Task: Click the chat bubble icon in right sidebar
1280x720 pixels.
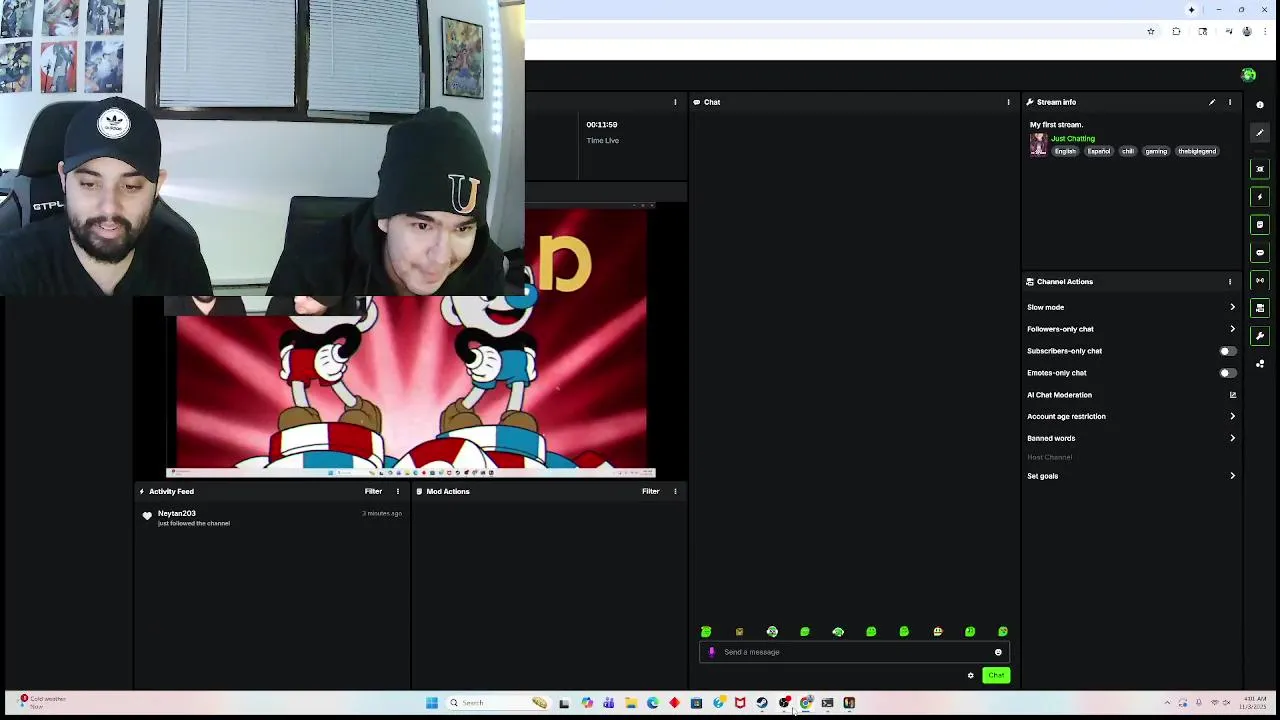Action: tap(1260, 253)
